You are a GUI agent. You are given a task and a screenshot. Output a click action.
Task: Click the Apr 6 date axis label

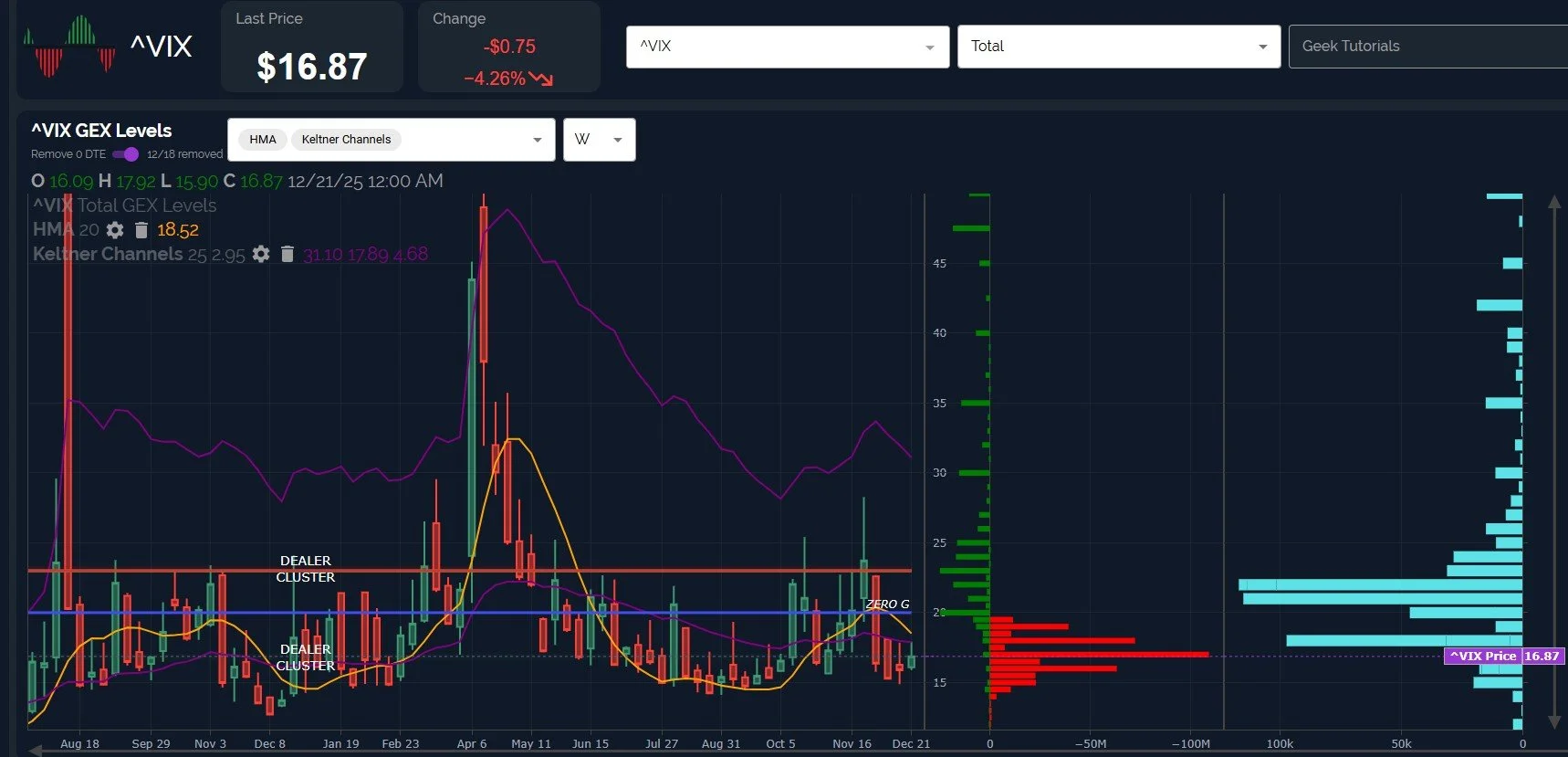point(472,743)
